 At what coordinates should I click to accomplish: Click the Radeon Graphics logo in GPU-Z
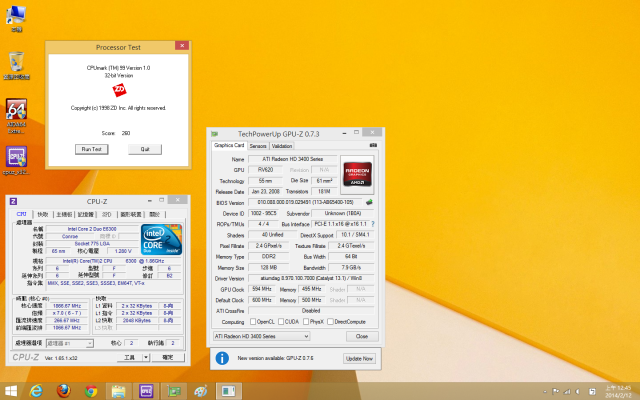(357, 174)
